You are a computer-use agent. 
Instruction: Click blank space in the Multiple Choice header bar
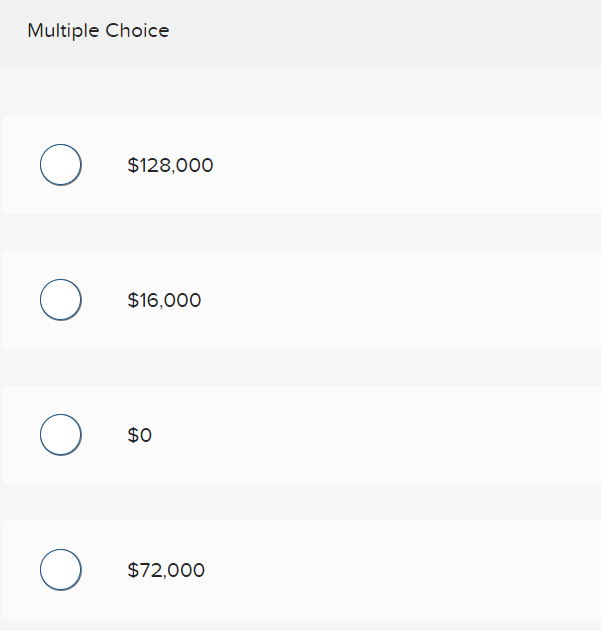[x=400, y=32]
